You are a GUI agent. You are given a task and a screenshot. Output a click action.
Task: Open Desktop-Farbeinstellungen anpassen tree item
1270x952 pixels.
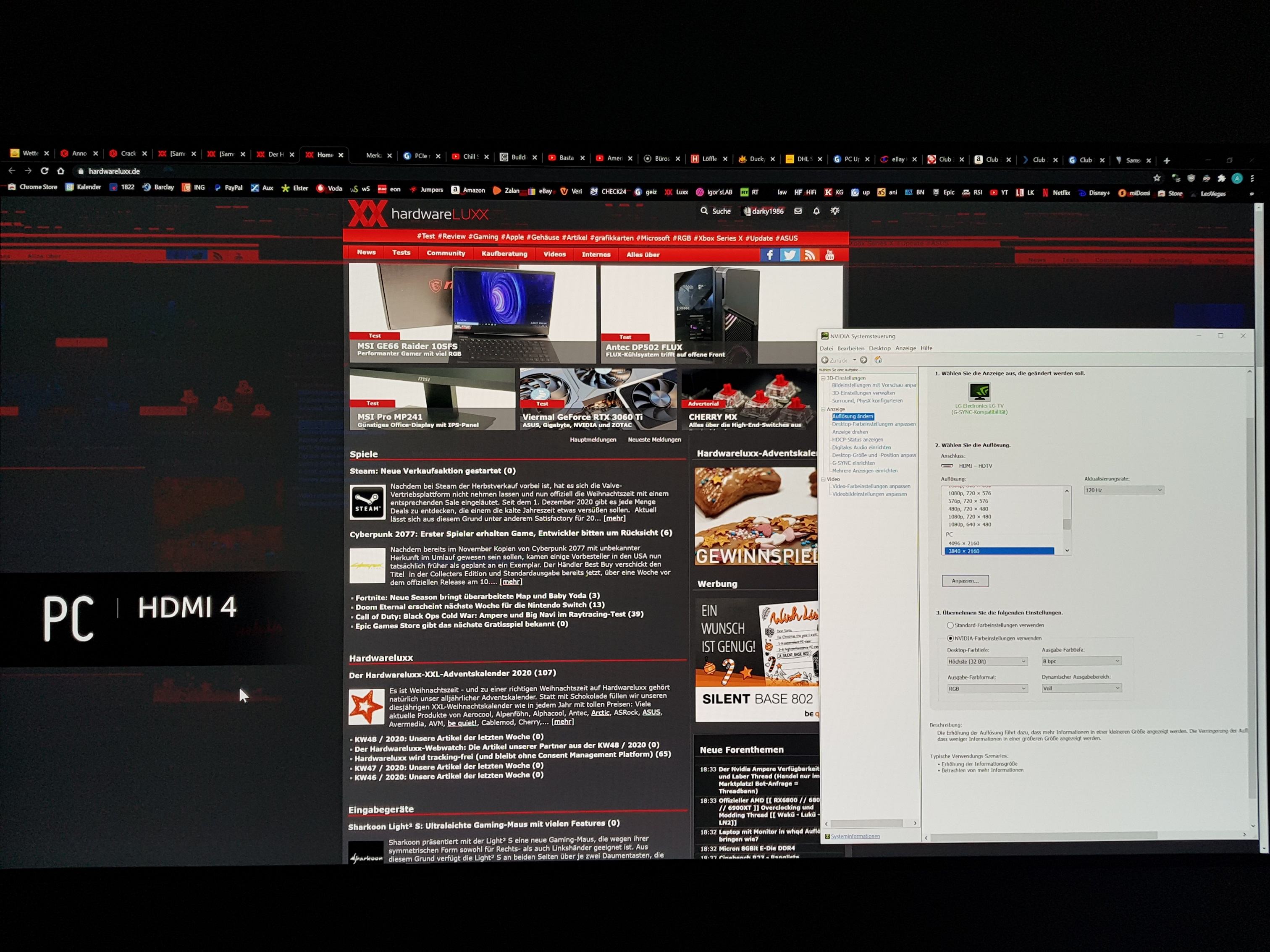click(873, 424)
